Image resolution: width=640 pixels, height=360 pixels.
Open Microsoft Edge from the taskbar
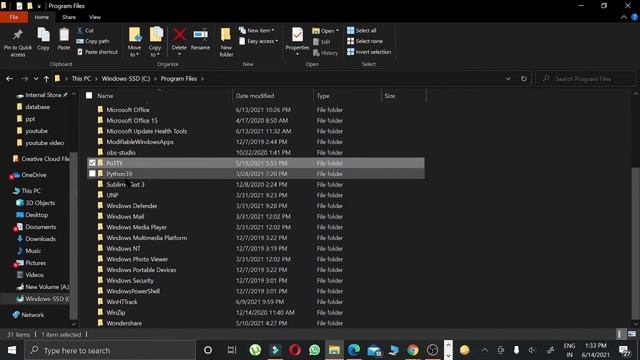pos(354,350)
